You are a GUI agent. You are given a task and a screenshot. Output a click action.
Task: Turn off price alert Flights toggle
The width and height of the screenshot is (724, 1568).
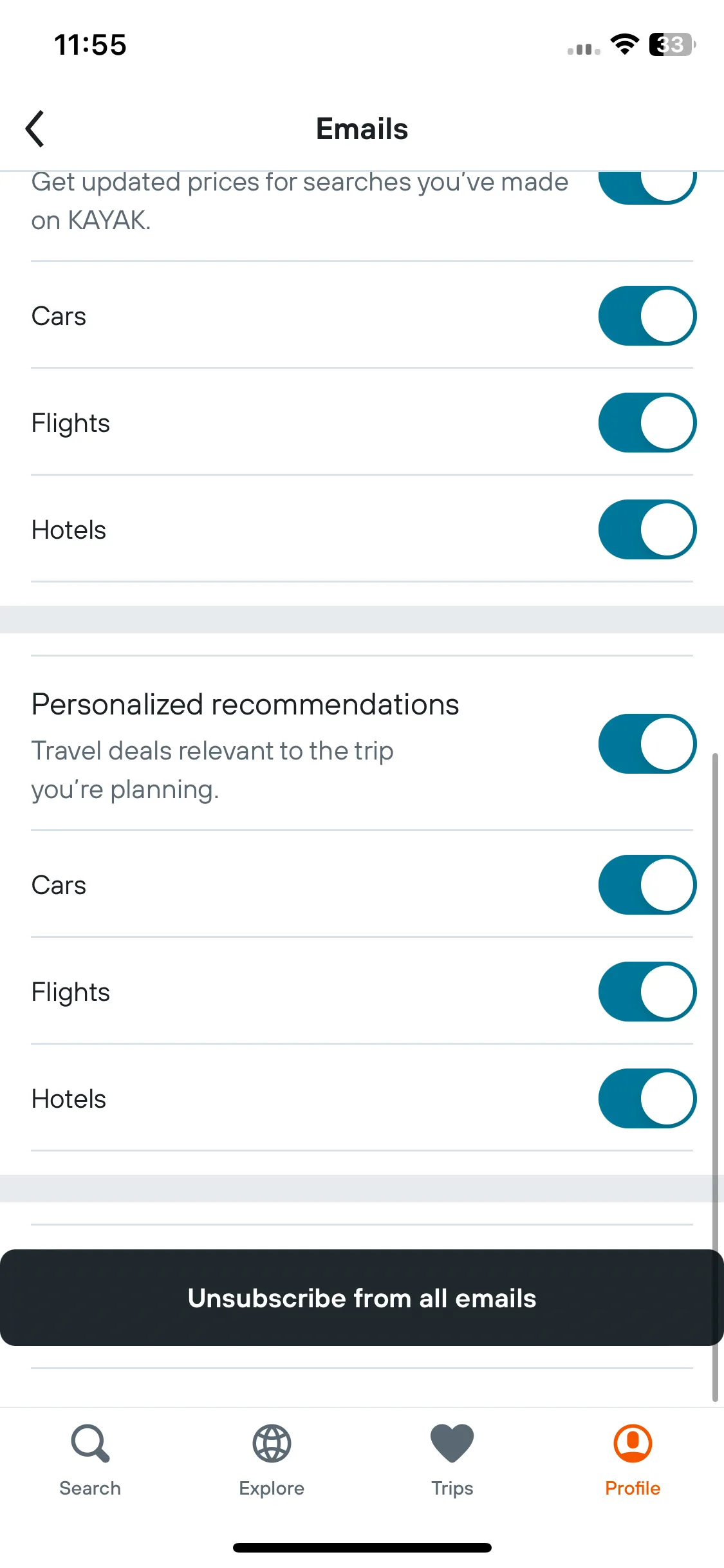647,423
